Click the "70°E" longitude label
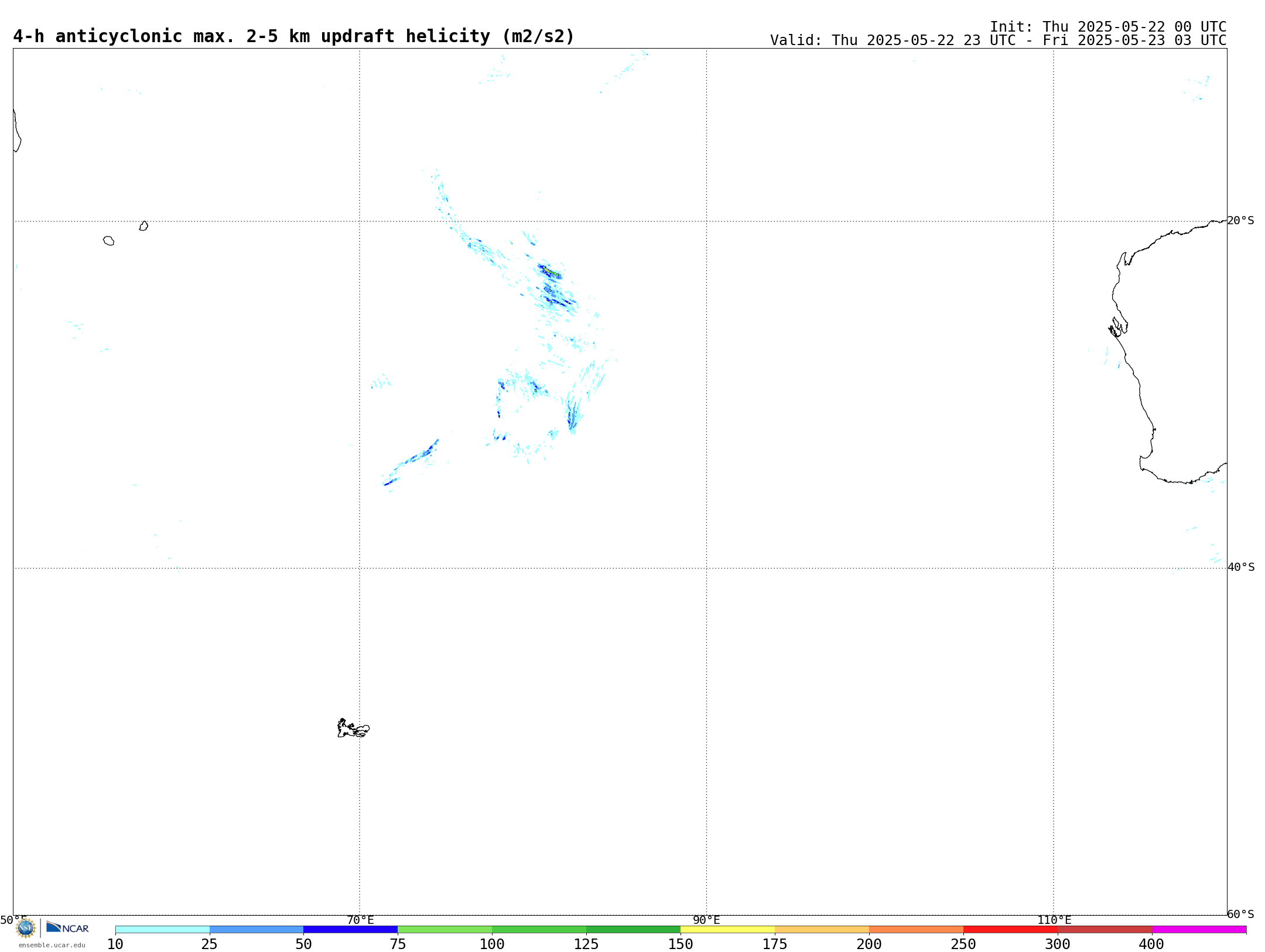The height and width of the screenshot is (952, 1265). (x=360, y=920)
